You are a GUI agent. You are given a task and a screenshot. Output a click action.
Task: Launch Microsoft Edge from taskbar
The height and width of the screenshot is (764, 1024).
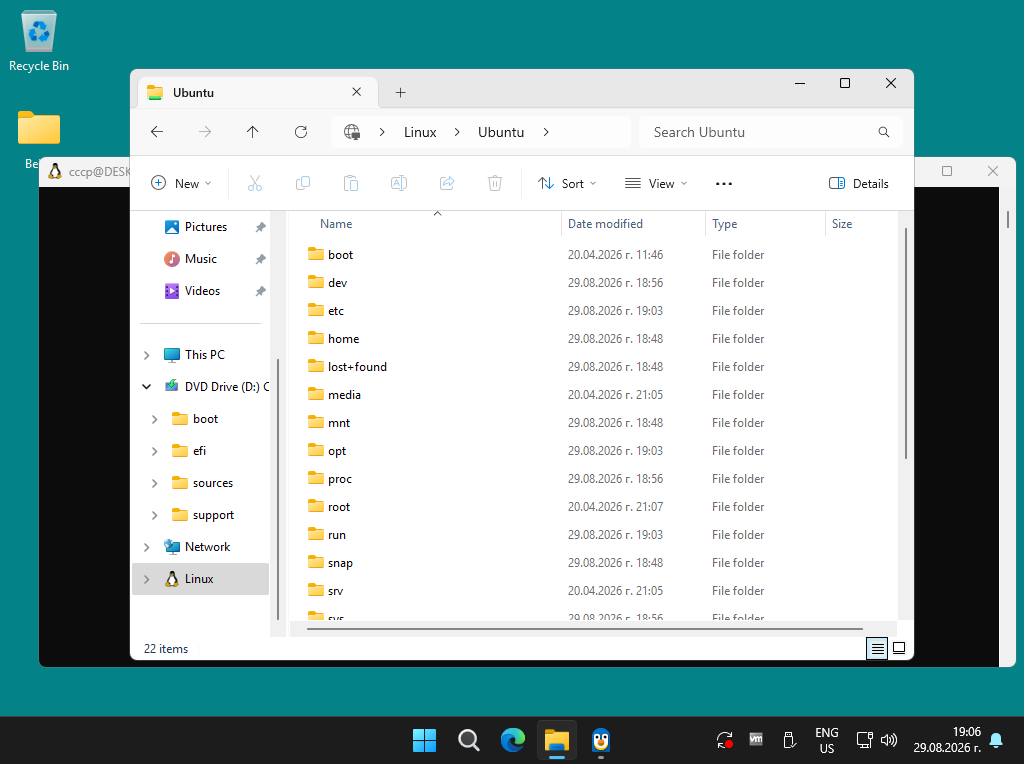coord(513,740)
